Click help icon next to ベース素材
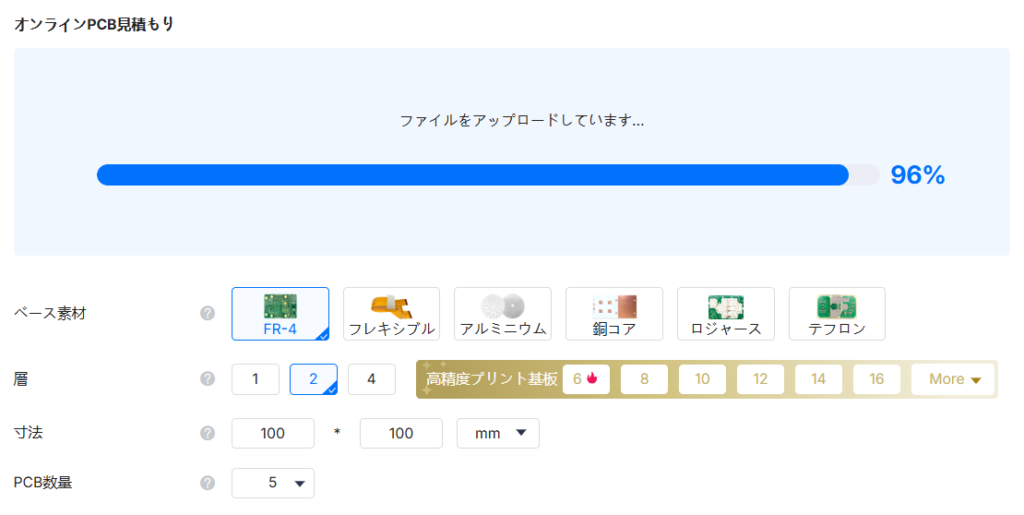This screenshot has width=1024, height=515. (208, 314)
